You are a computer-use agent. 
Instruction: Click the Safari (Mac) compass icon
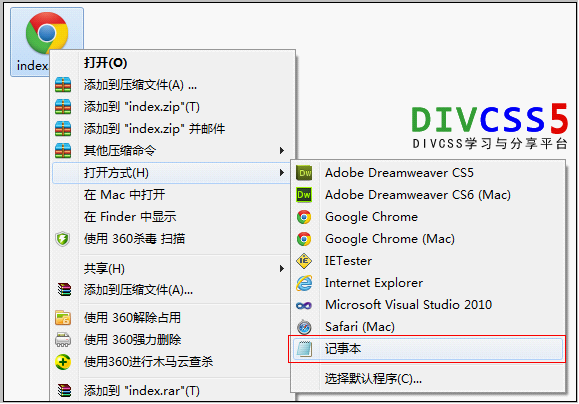pyautogui.click(x=304, y=327)
